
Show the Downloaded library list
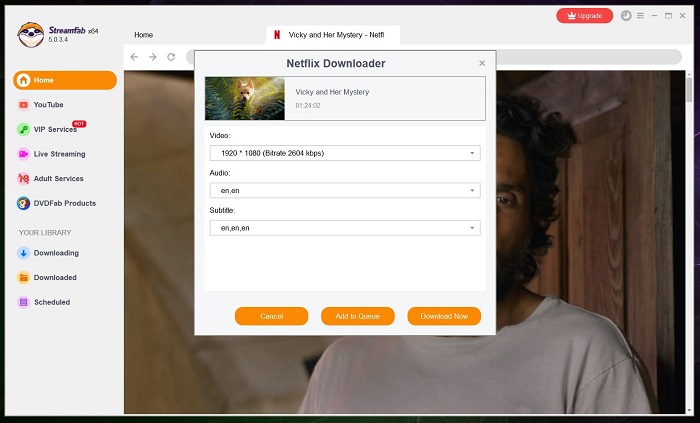point(55,278)
